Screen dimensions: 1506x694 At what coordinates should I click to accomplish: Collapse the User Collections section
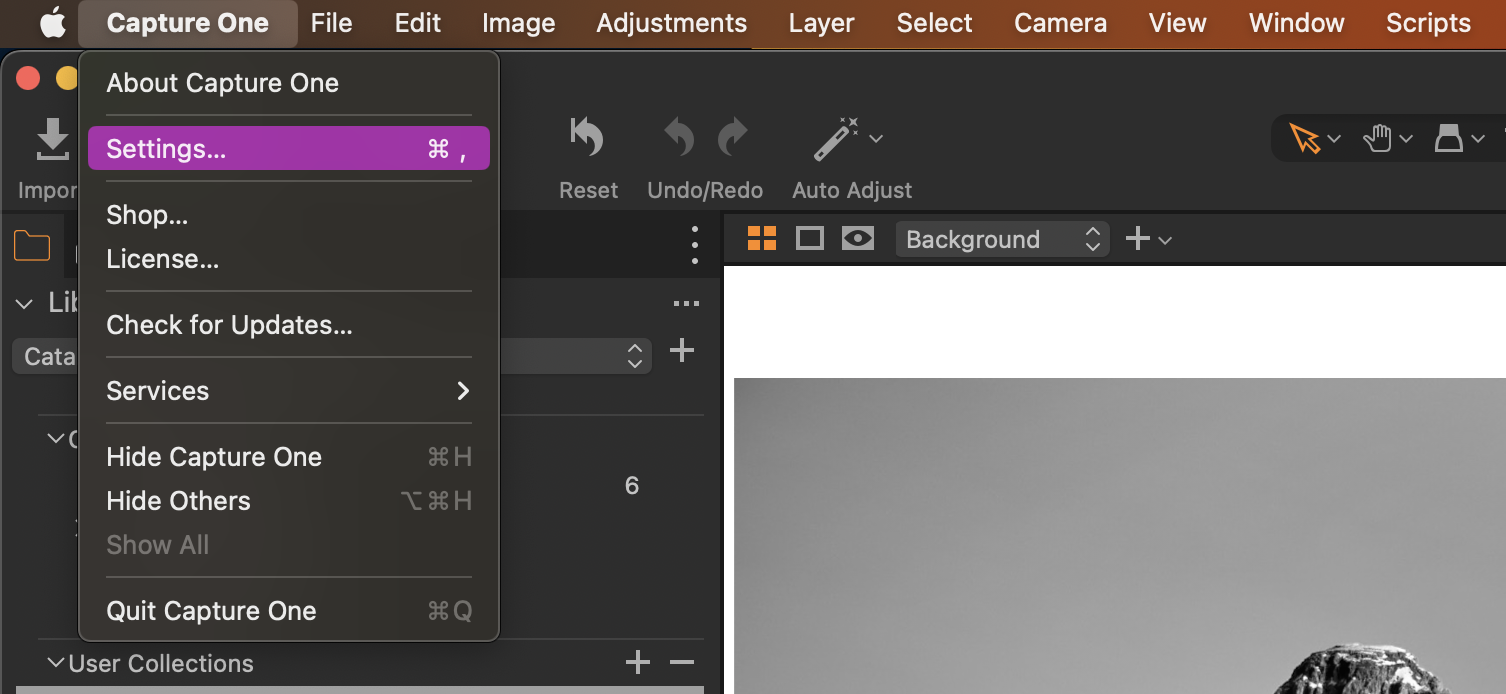[57, 662]
